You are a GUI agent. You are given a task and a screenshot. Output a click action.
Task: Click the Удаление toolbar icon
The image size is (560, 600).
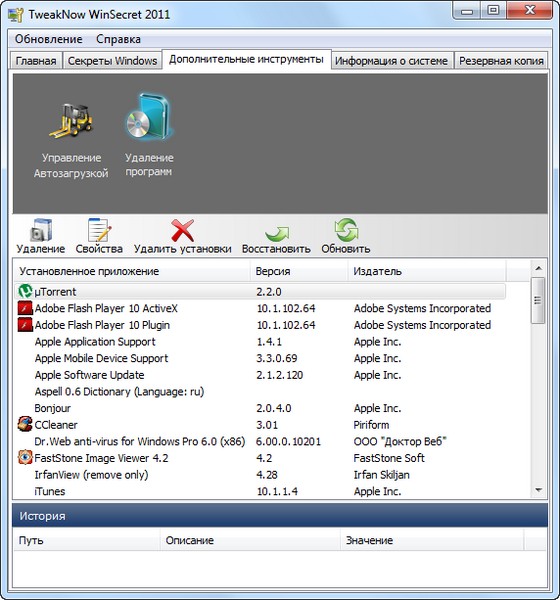pyautogui.click(x=41, y=230)
